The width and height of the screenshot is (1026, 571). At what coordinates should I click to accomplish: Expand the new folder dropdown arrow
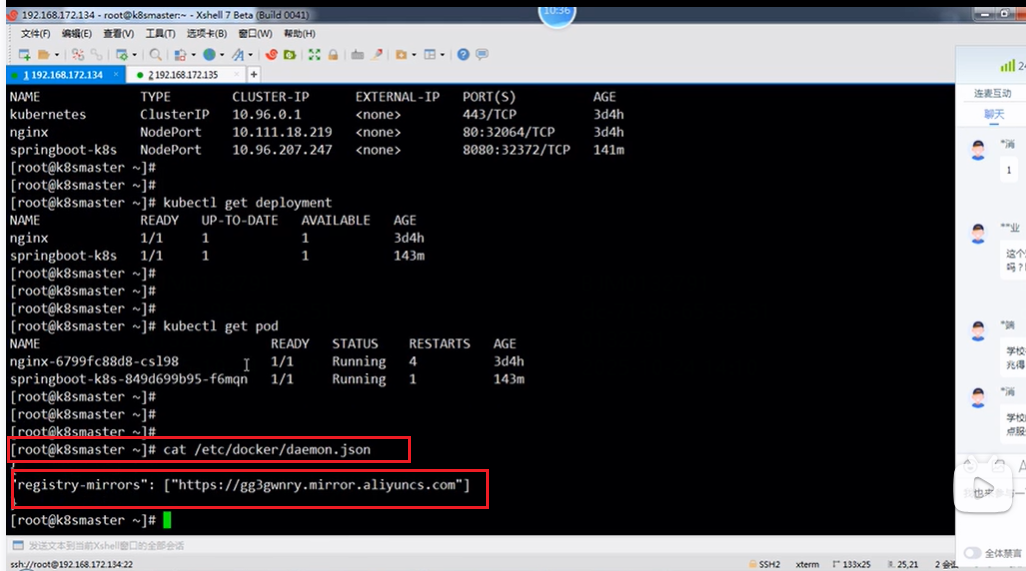coord(414,55)
